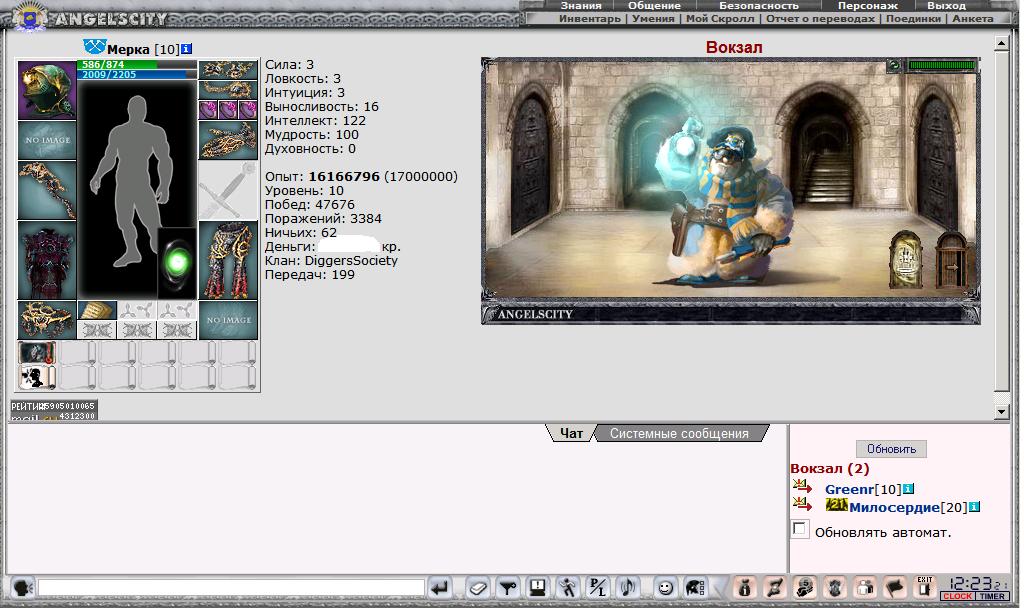Image resolution: width=1024 pixels, height=608 pixels.
Task: Click the equipped dark red armor slot
Action: 47,260
